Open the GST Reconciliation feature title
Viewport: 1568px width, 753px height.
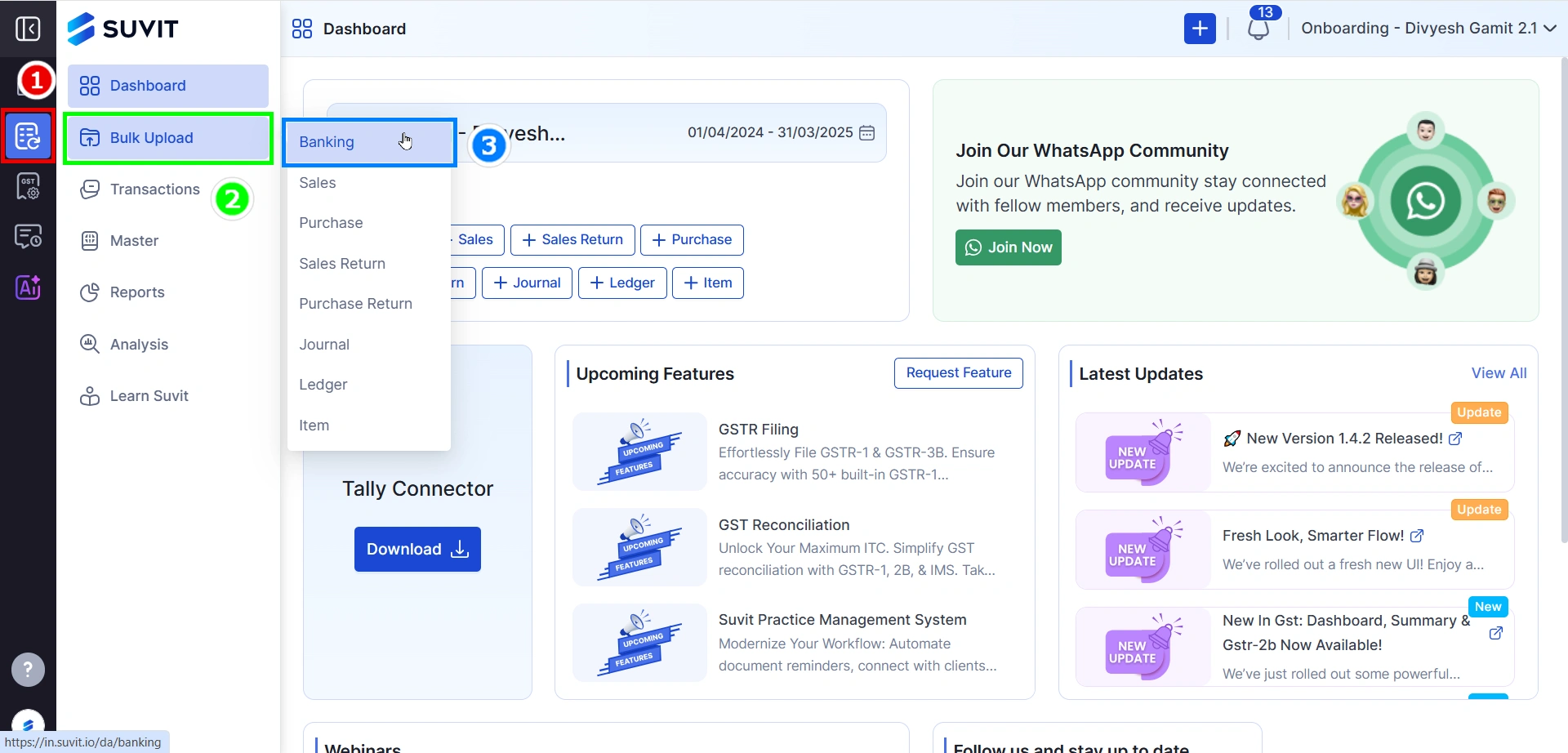point(784,525)
